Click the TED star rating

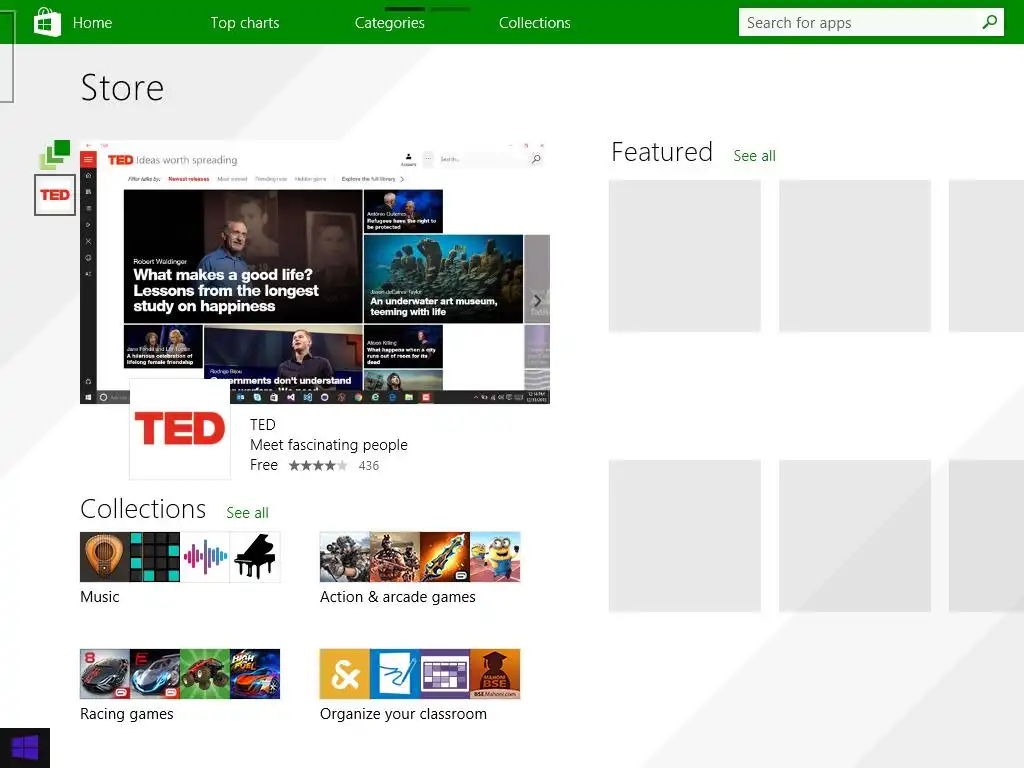(x=318, y=466)
